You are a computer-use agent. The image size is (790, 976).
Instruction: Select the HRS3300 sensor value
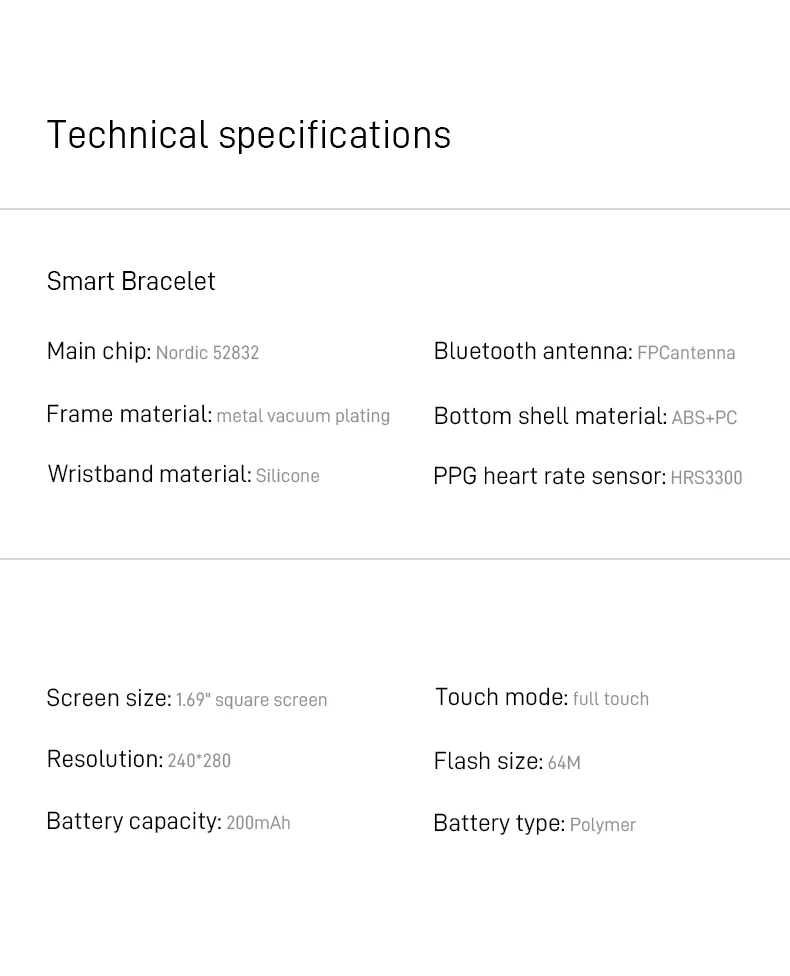click(706, 478)
